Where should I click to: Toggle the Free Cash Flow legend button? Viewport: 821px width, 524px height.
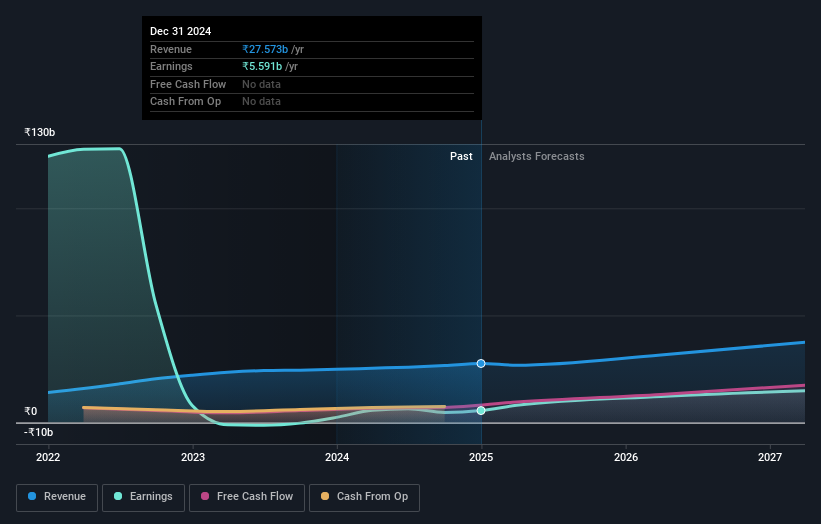(x=247, y=497)
